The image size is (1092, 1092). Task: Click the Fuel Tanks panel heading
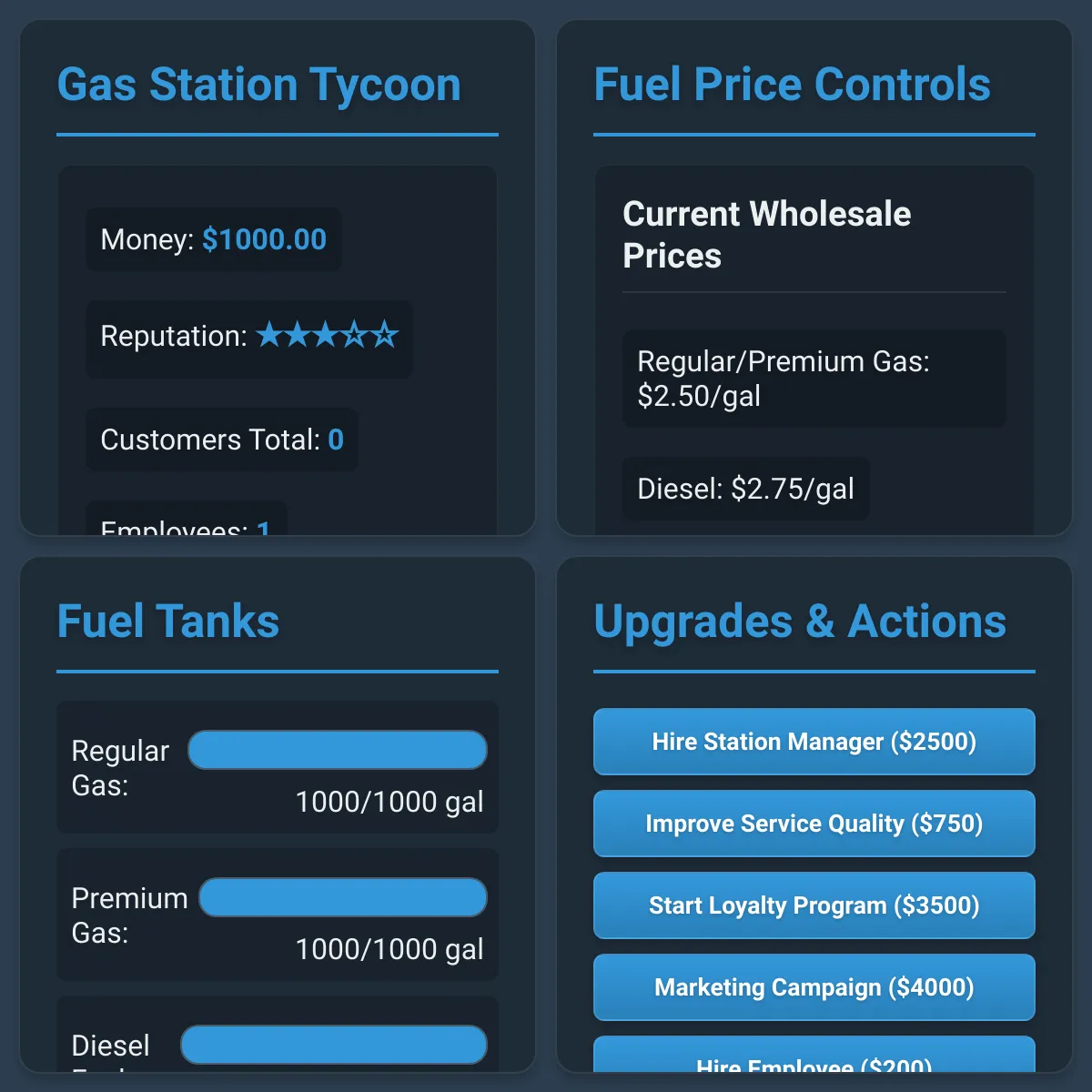point(168,622)
